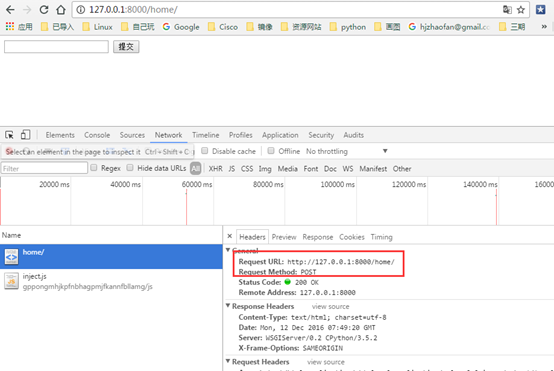Filter requests by Media

(288, 169)
